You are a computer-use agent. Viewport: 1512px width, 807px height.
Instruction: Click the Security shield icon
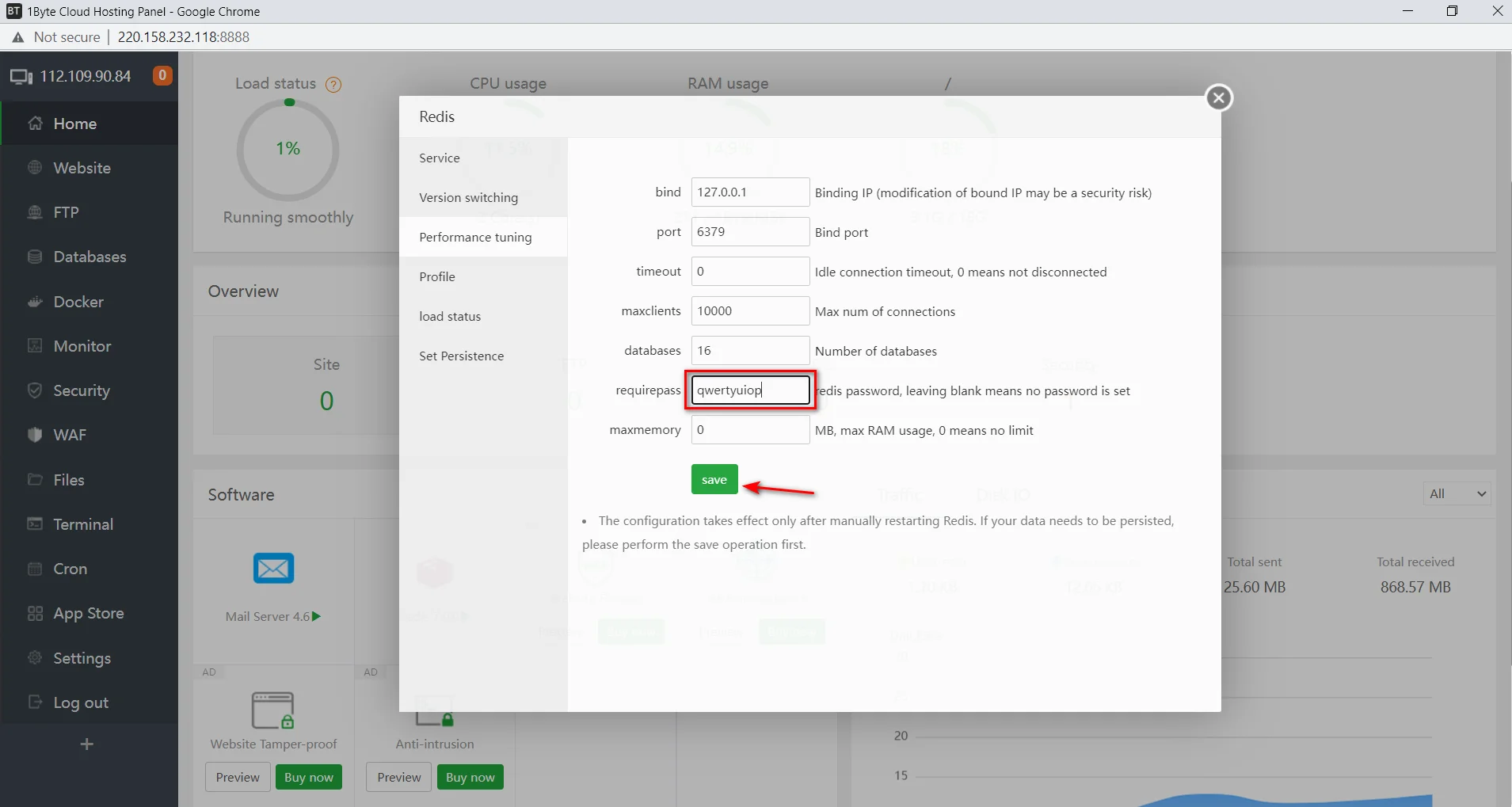coord(35,390)
